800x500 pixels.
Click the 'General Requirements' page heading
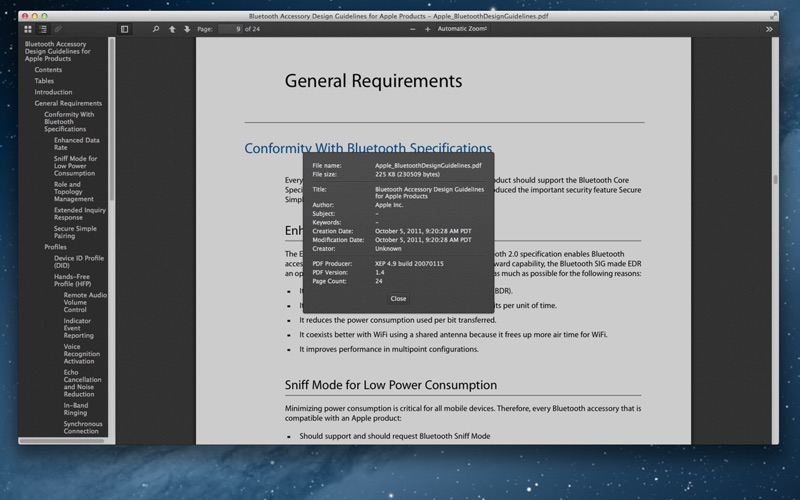click(373, 81)
